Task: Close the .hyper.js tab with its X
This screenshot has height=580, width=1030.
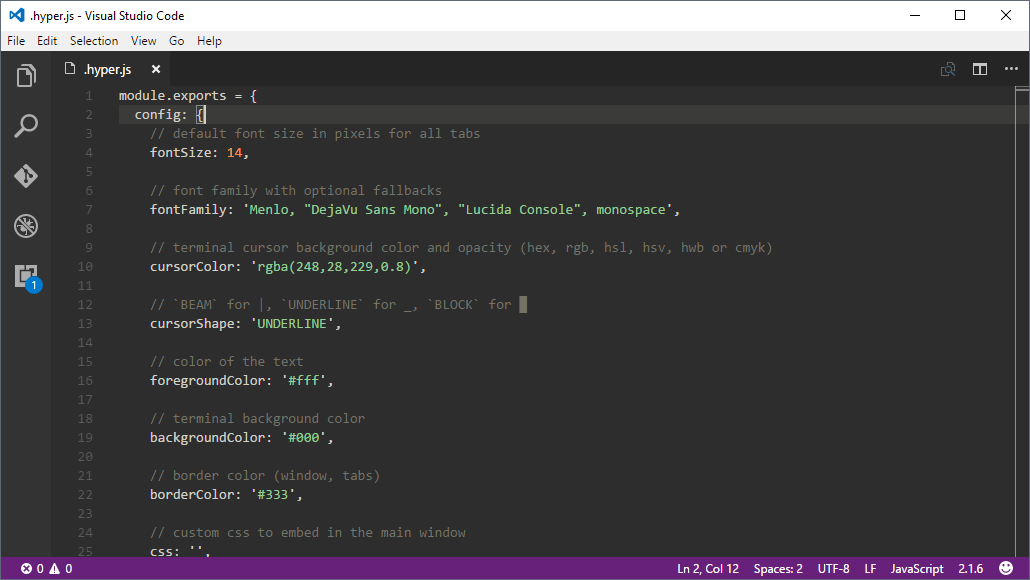Action: tap(156, 69)
